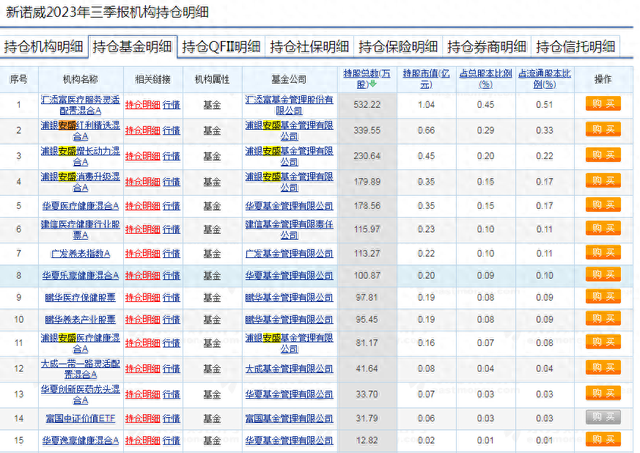Image resolution: width=640 pixels, height=453 pixels.
Task: Open fund 华夏乐享健康混合A
Action: pyautogui.click(x=80, y=275)
